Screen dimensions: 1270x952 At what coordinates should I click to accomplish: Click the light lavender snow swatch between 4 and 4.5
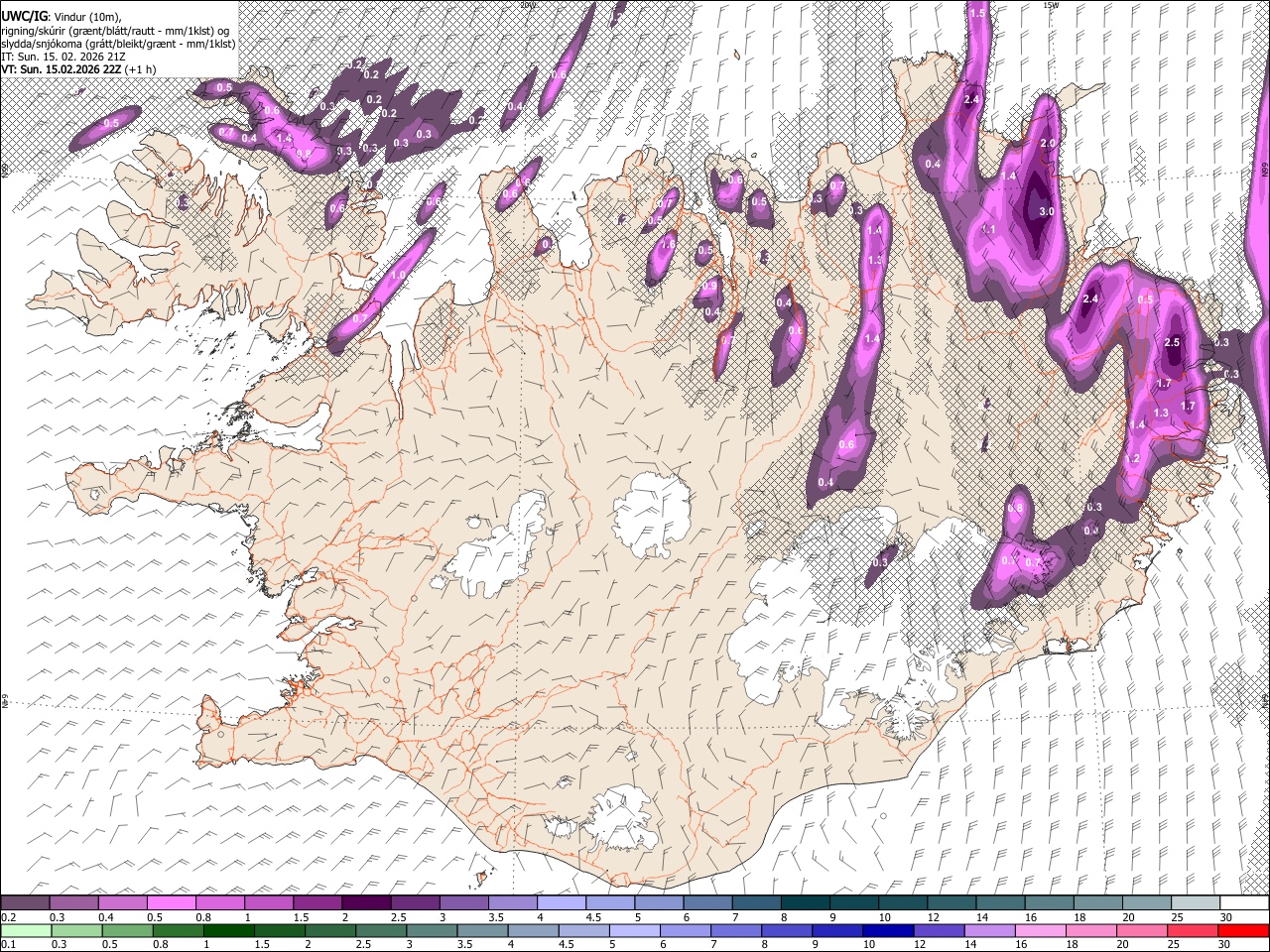point(562,902)
